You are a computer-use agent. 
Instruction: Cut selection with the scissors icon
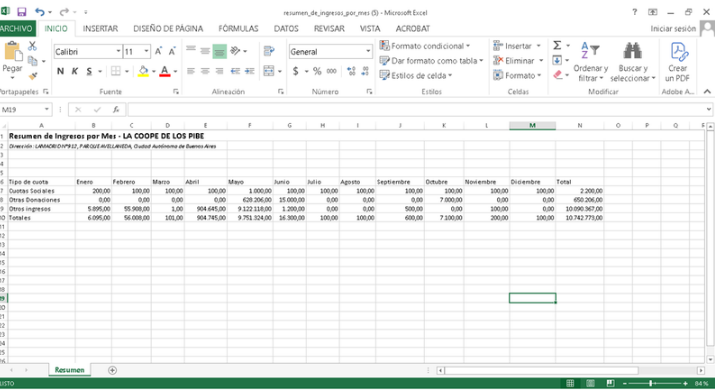[x=32, y=46]
